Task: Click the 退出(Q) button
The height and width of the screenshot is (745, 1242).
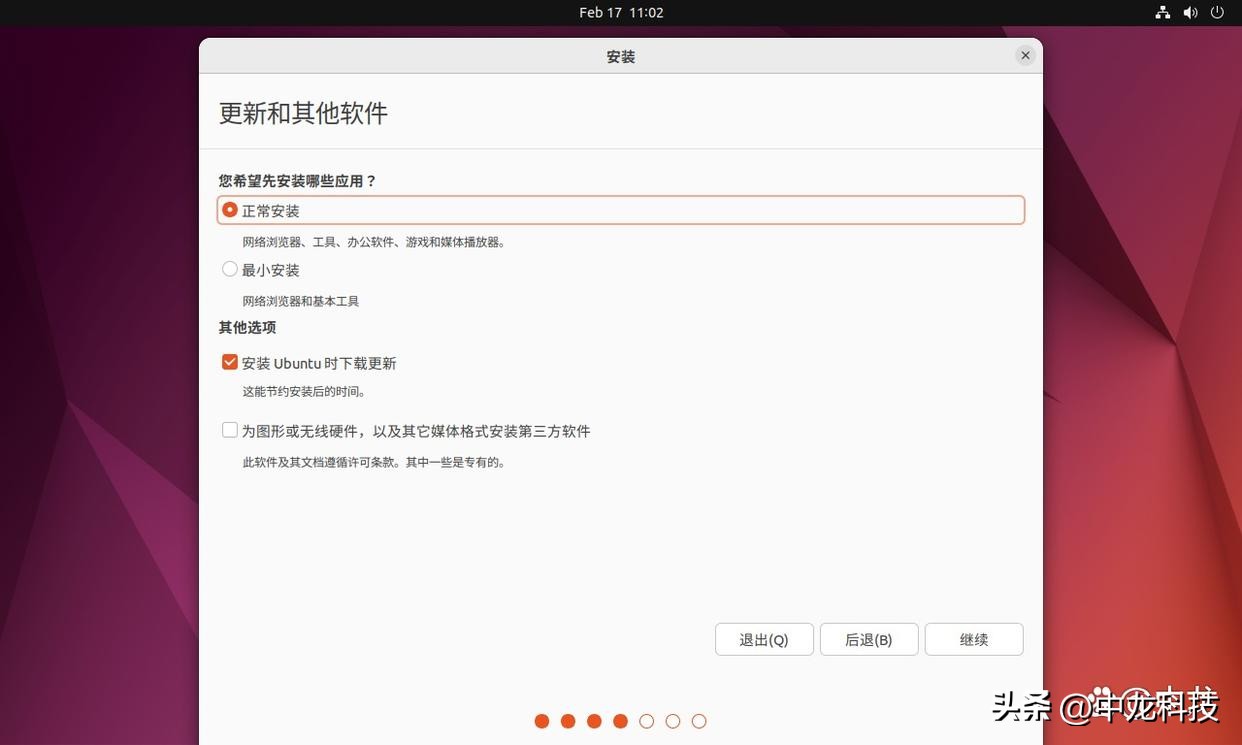Action: tap(764, 638)
